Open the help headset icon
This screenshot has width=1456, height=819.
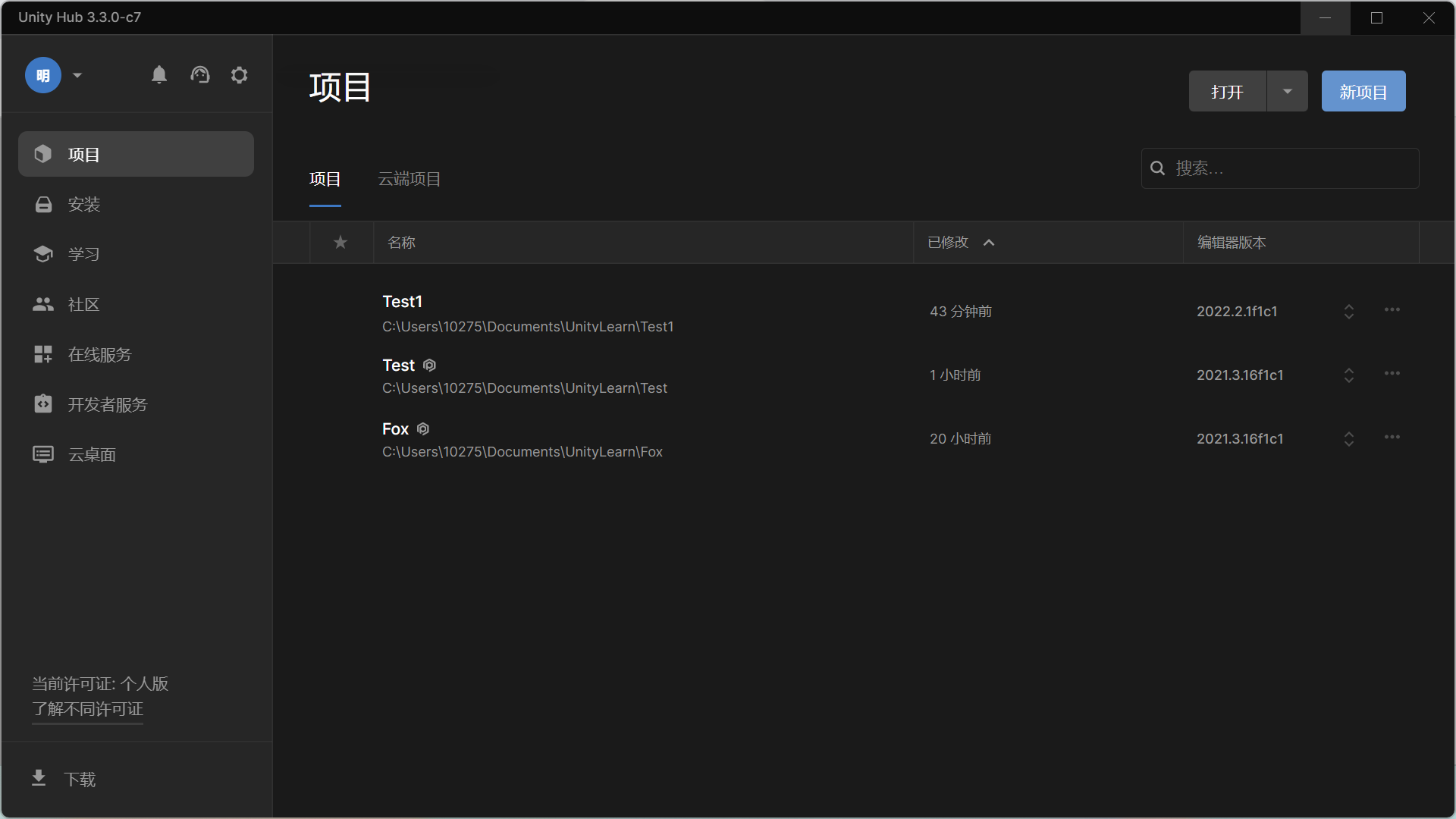[199, 75]
